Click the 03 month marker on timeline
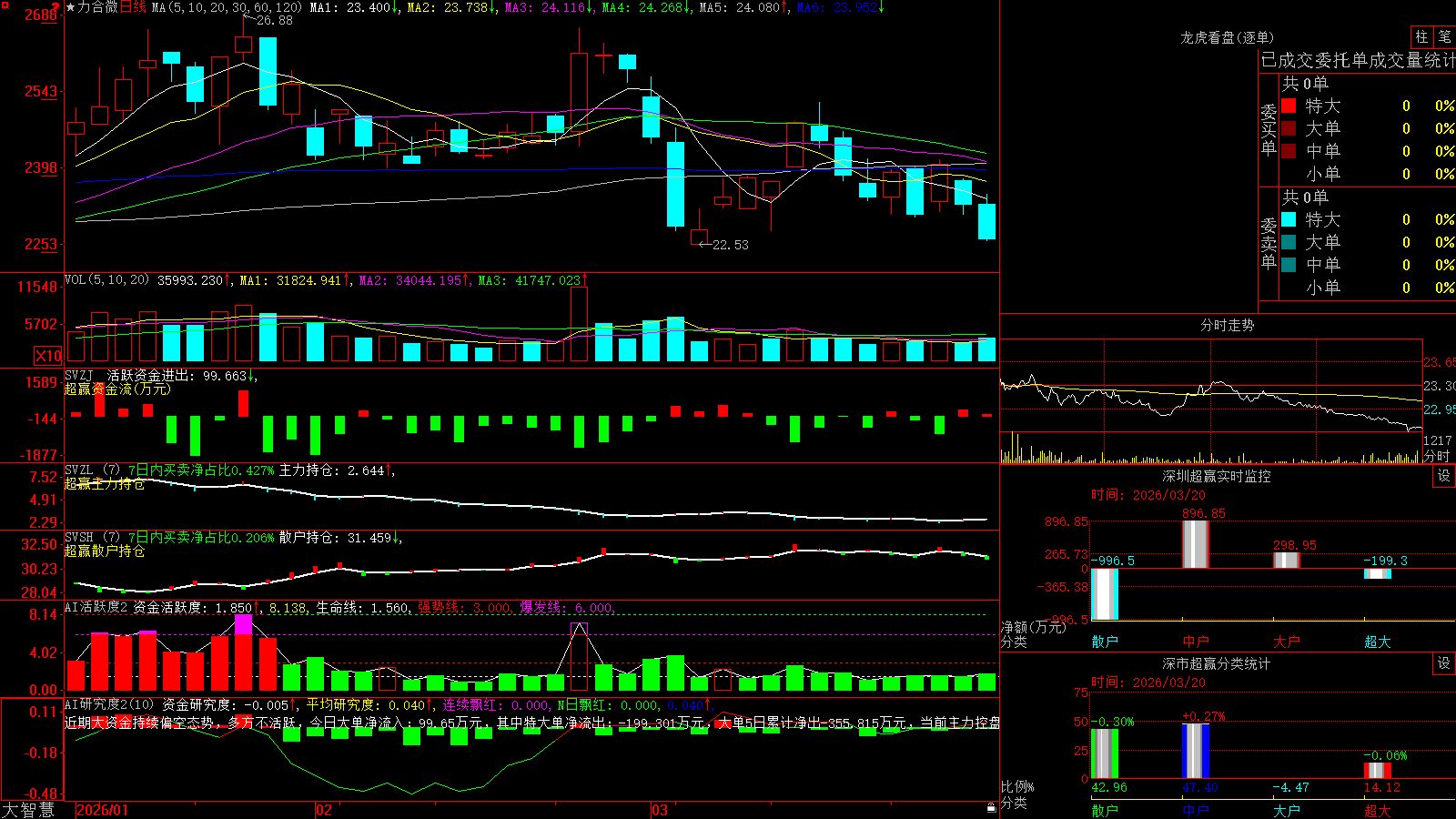The height and width of the screenshot is (819, 1456). 660,810
